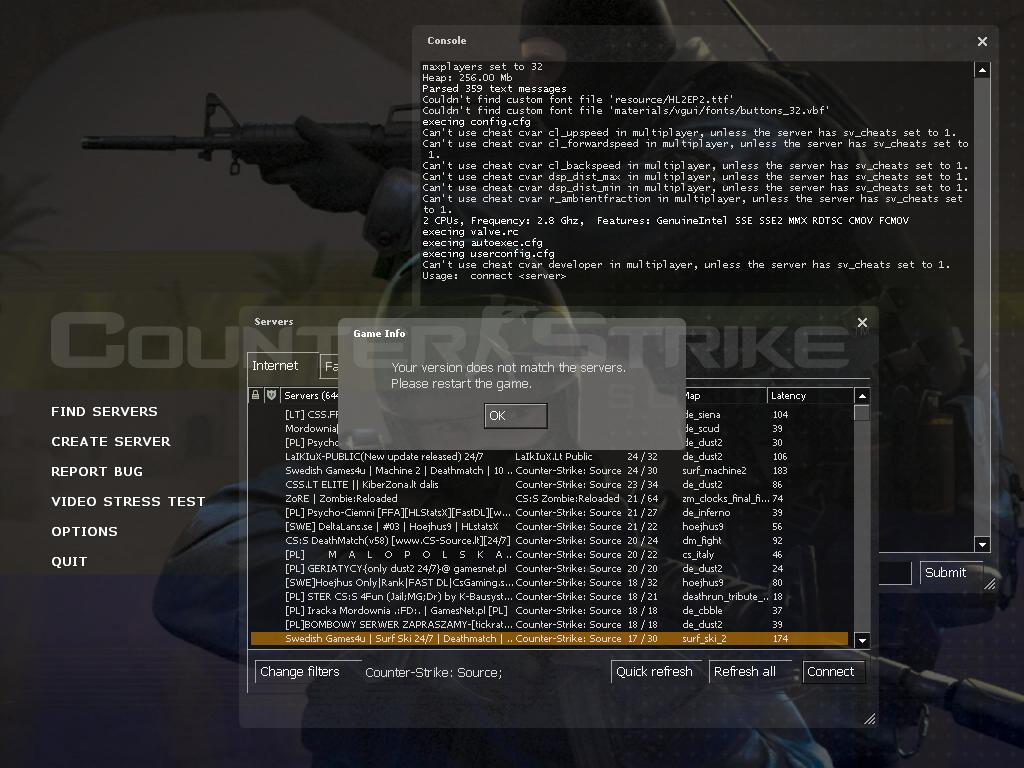Screen dimensions: 1024x768
Task: Click the server list scrollbar thumb
Action: (x=862, y=413)
